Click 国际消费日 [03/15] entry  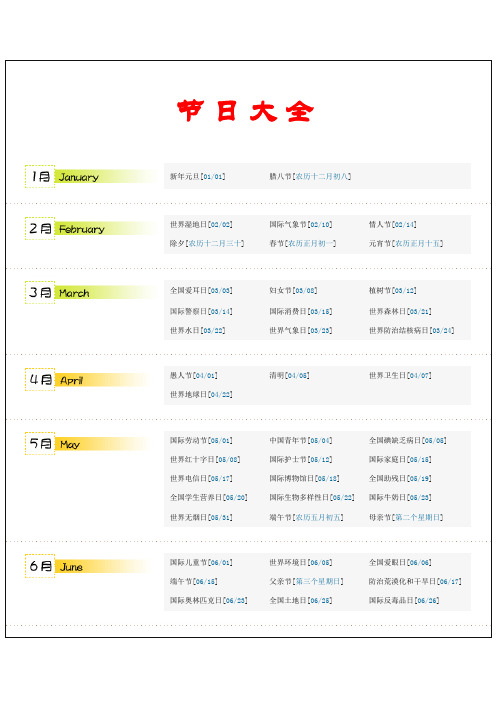pos(301,311)
